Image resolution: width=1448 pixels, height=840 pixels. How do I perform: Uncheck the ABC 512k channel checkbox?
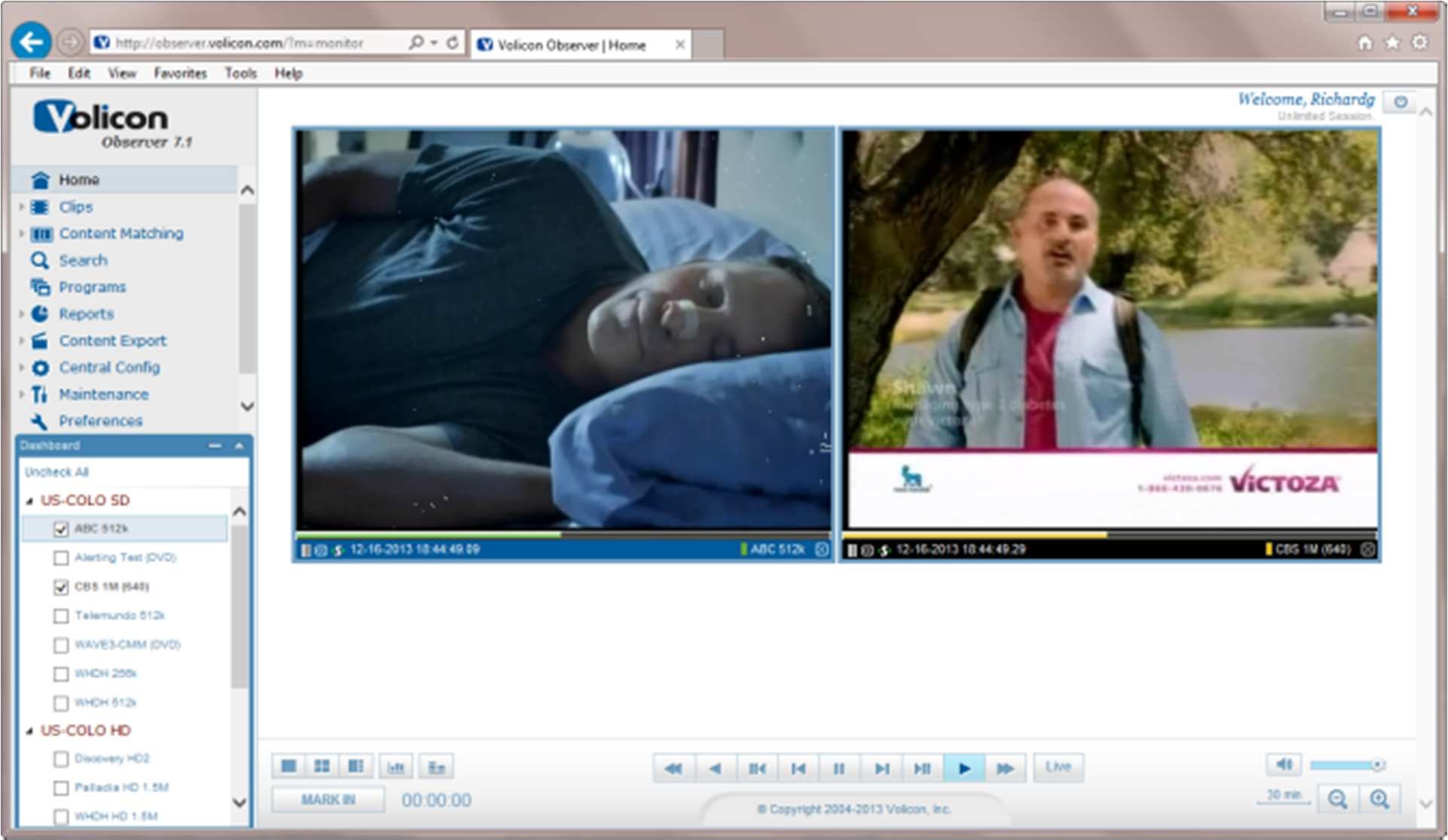click(x=60, y=528)
